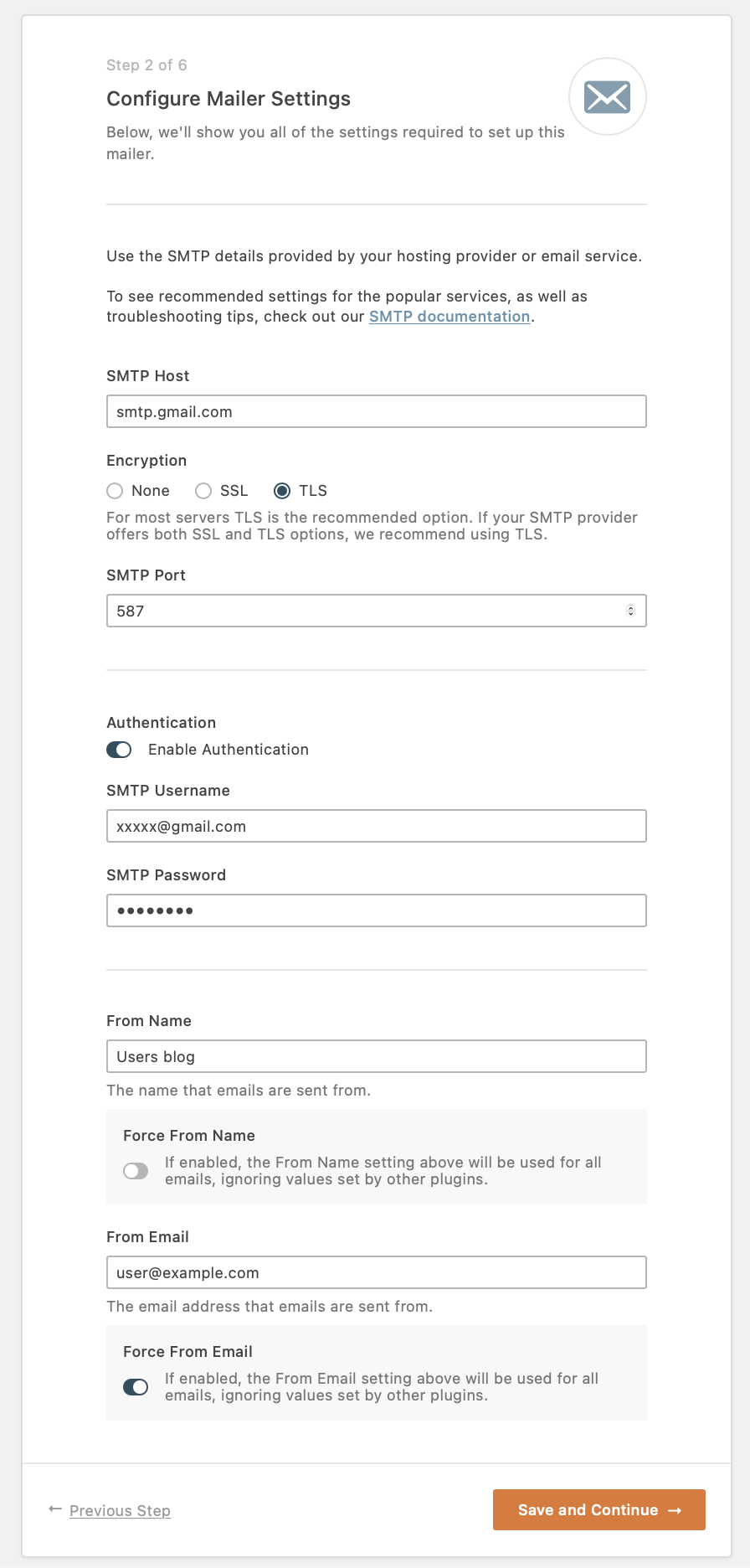Image resolution: width=750 pixels, height=1568 pixels.
Task: Edit the From Name field
Action: point(376,1056)
